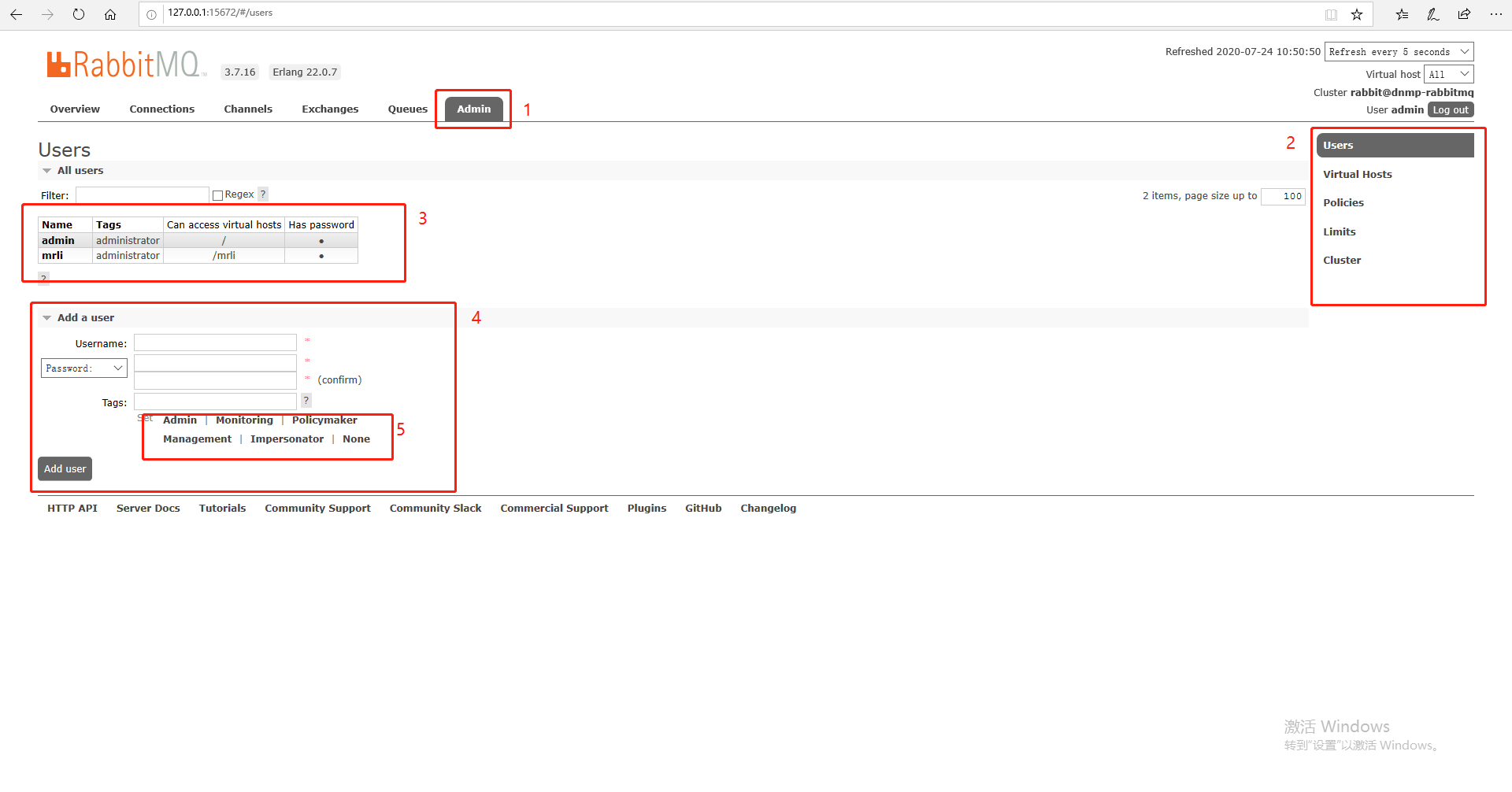Click the share page icon
Image resolution: width=1512 pixels, height=792 pixels.
click(1464, 14)
